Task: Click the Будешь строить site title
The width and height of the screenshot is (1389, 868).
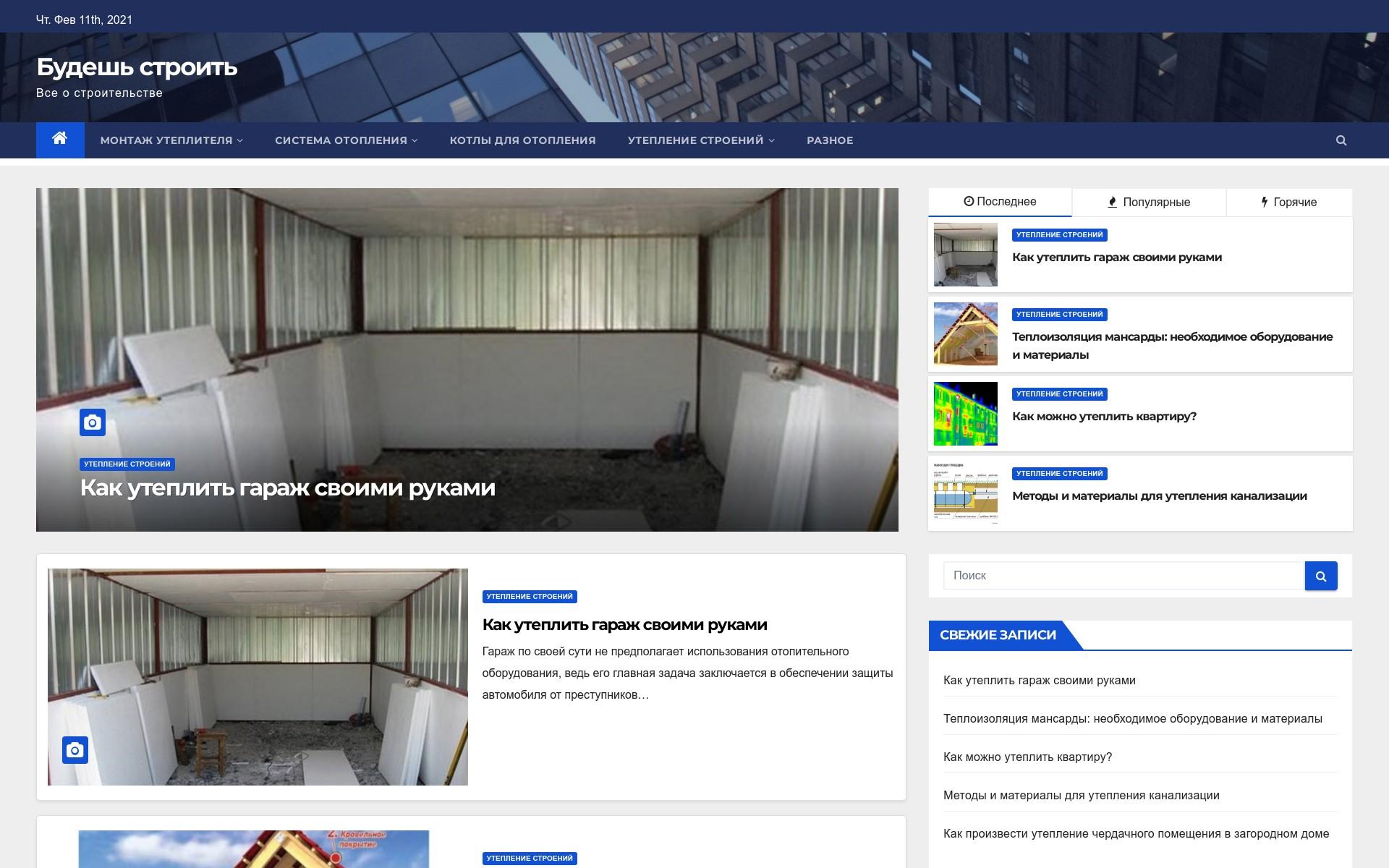Action: click(x=137, y=67)
